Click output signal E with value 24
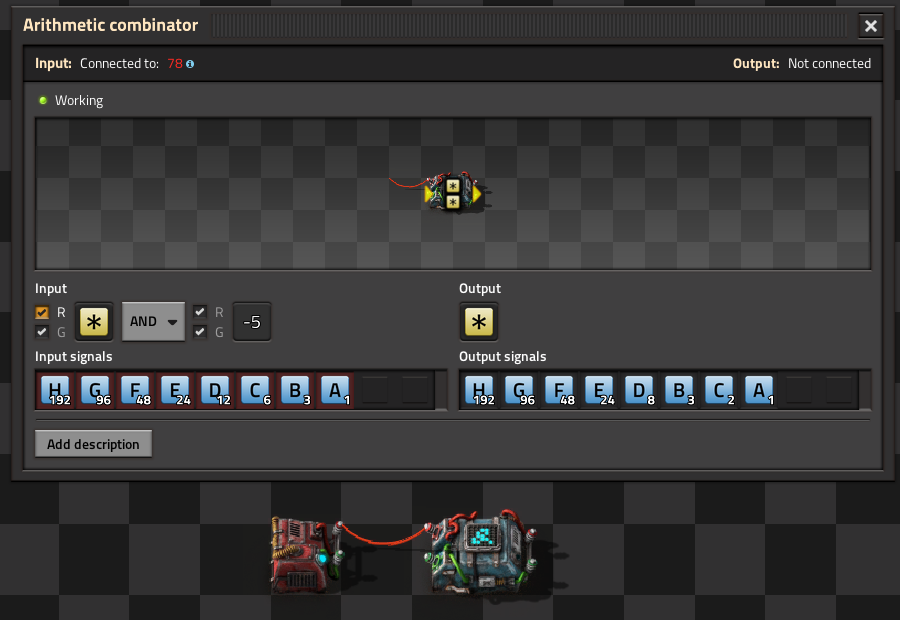 pos(600,390)
